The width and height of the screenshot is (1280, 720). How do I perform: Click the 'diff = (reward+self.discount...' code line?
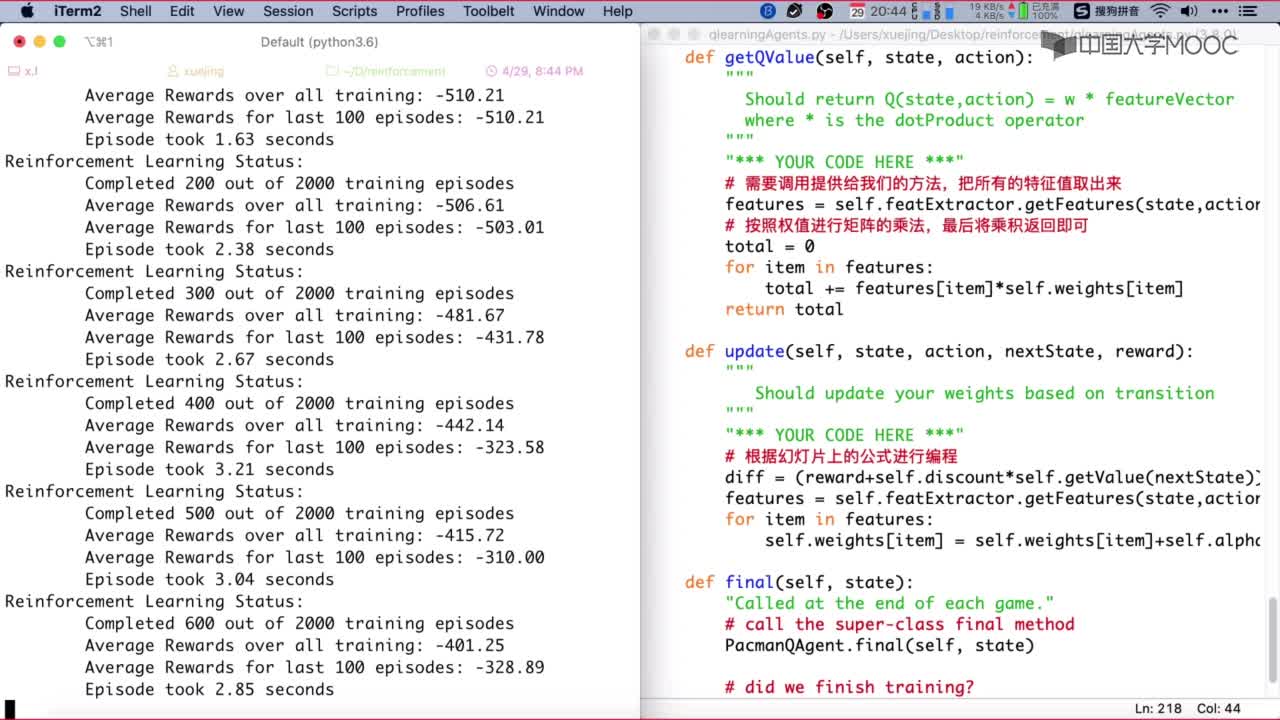[992, 477]
